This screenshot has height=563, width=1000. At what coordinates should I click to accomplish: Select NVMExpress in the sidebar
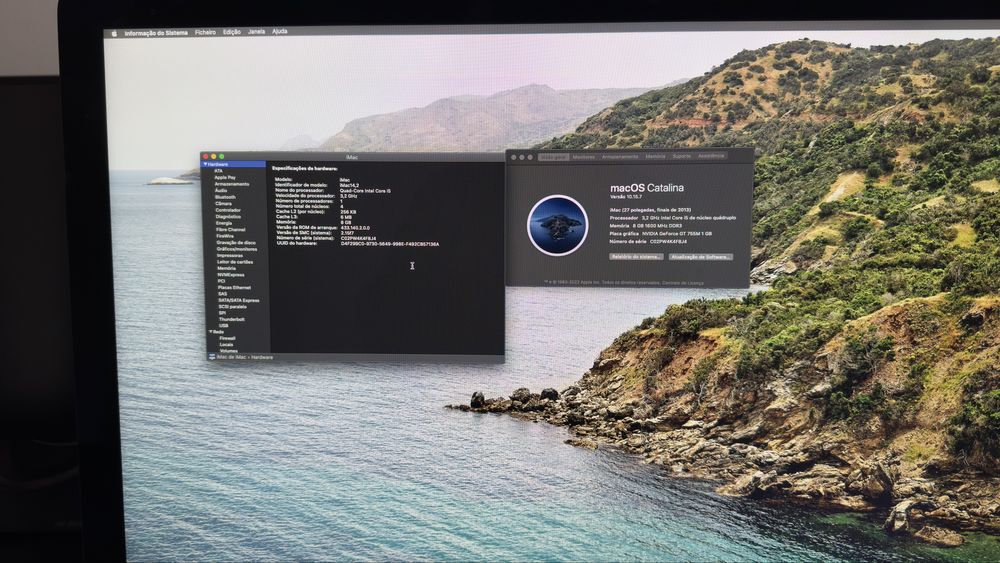coord(230,275)
